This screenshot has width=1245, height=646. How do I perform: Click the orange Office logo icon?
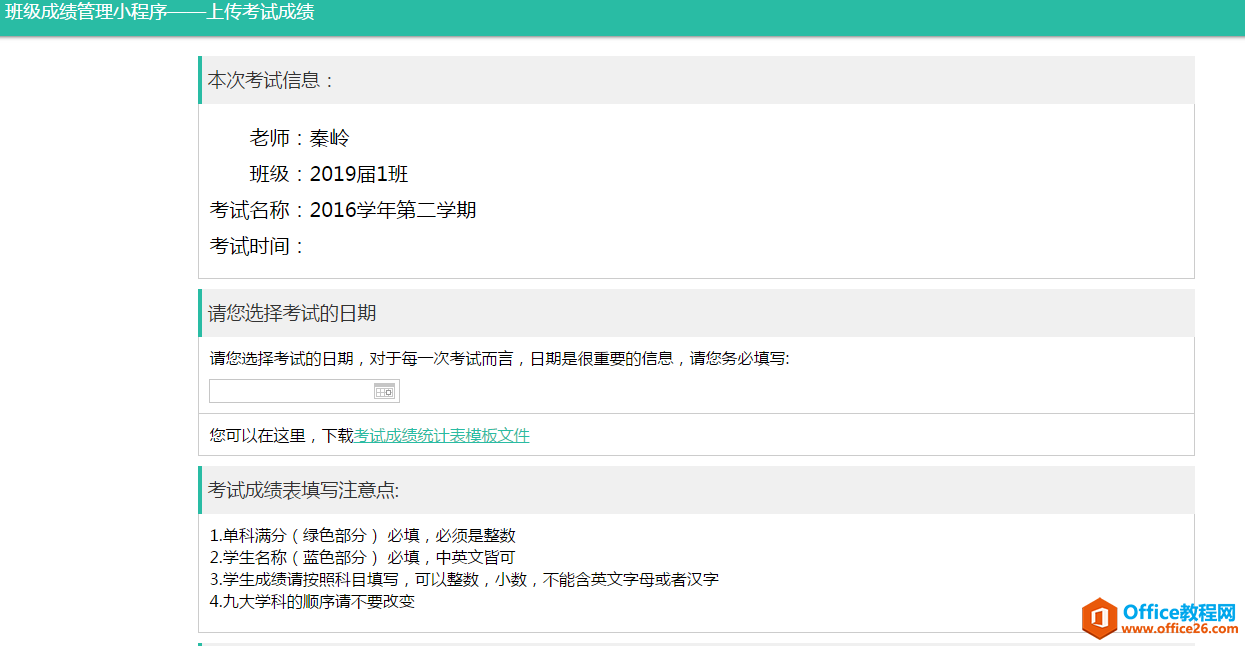point(1099,618)
